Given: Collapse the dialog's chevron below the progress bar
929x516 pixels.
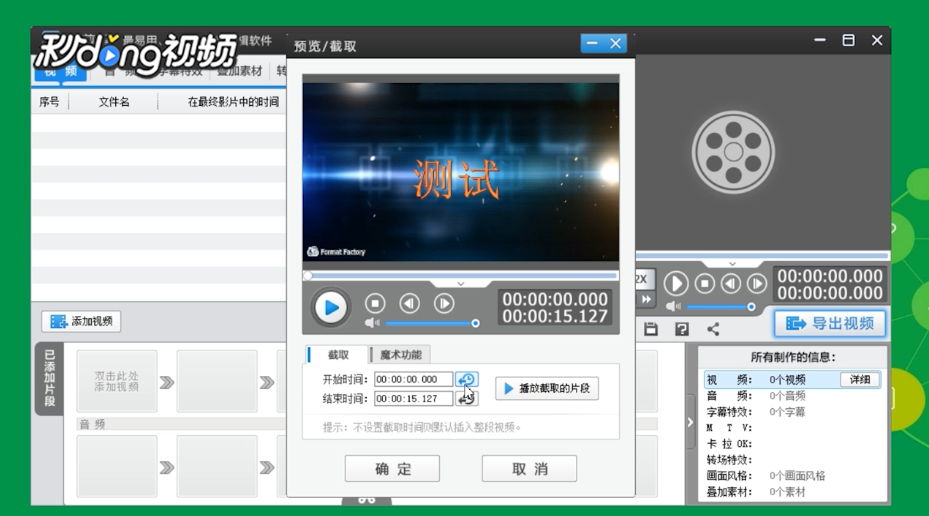Looking at the screenshot, I should coord(460,284).
